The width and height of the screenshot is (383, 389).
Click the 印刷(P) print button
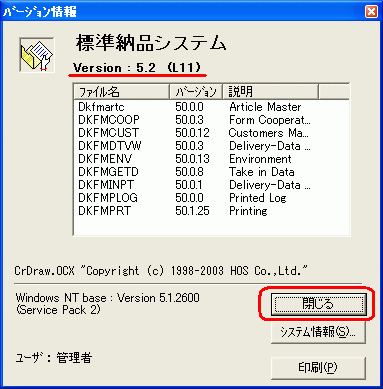pyautogui.click(x=318, y=368)
